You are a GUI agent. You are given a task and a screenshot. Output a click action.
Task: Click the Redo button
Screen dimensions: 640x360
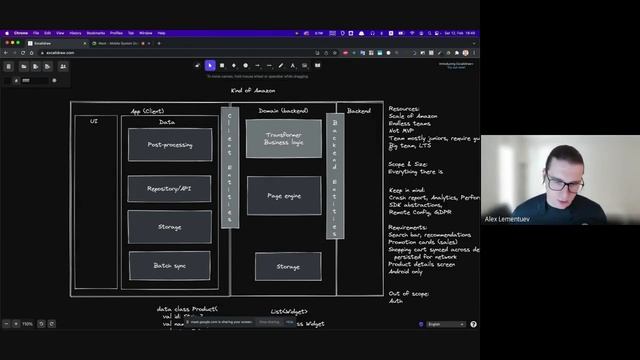51,324
